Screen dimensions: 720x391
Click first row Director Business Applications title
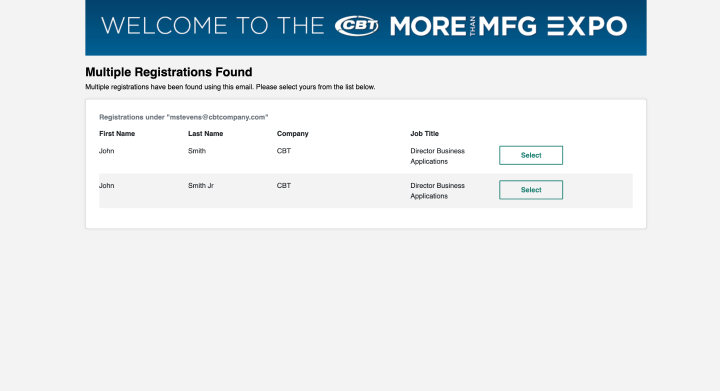click(x=437, y=156)
